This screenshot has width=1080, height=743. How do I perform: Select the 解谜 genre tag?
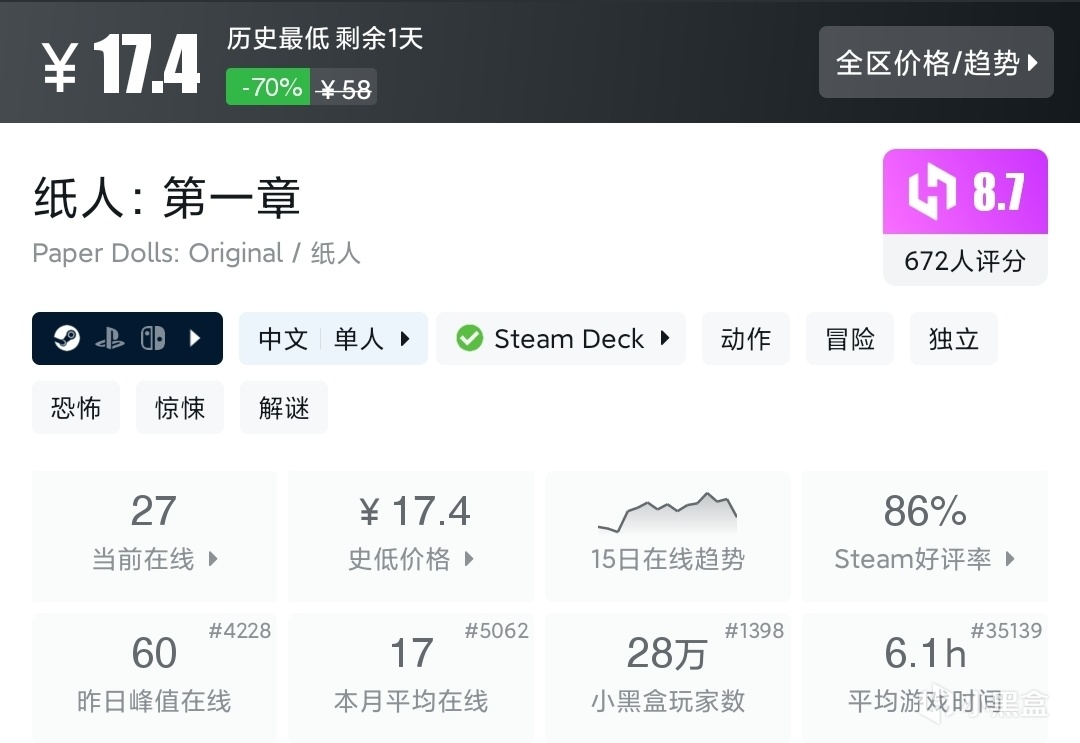click(284, 408)
